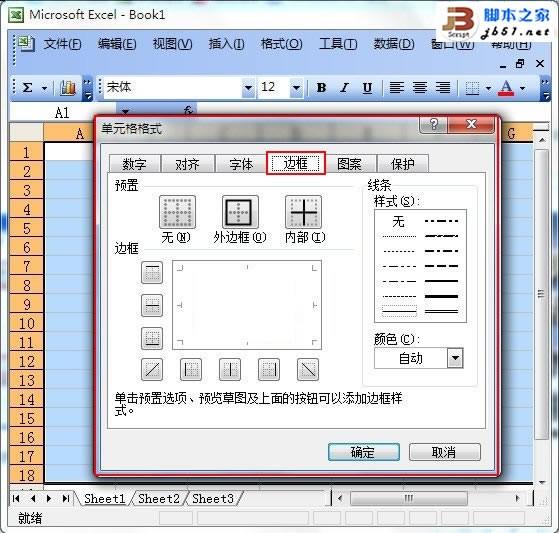This screenshot has width=559, height=533.
Task: Toggle the diagonal down border button
Action: tap(308, 369)
